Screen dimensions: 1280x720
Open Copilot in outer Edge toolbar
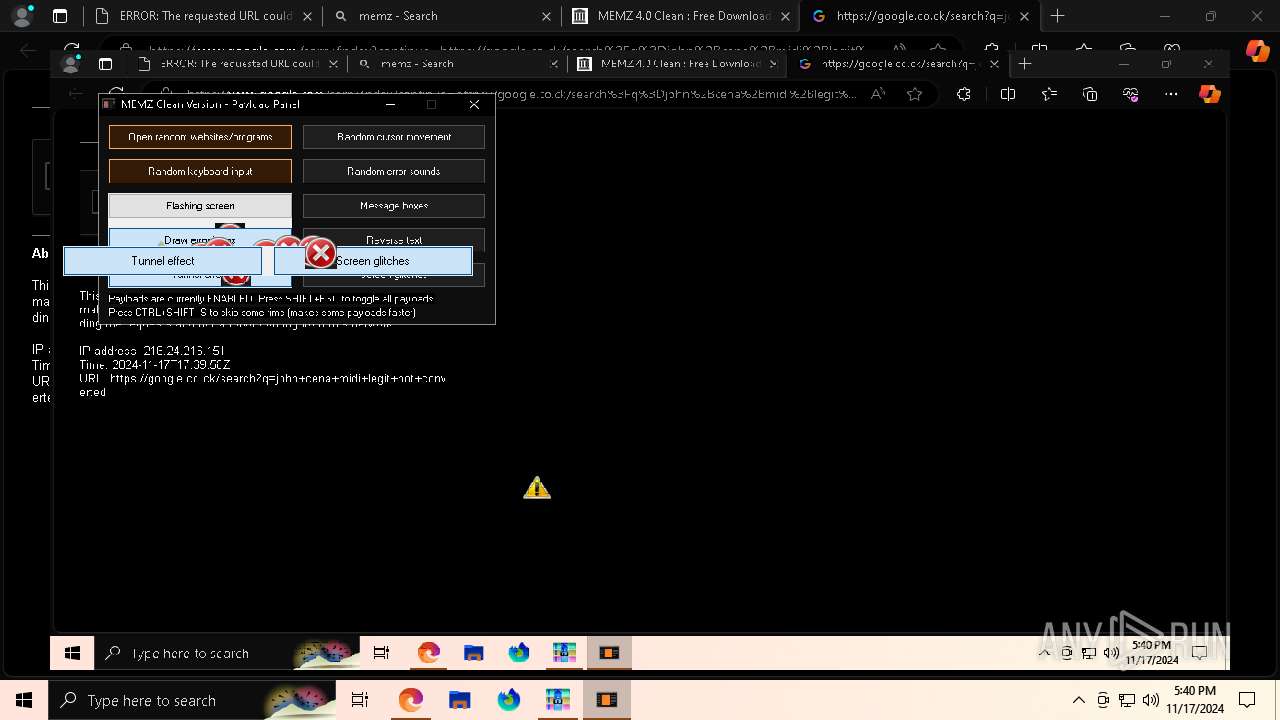1257,50
